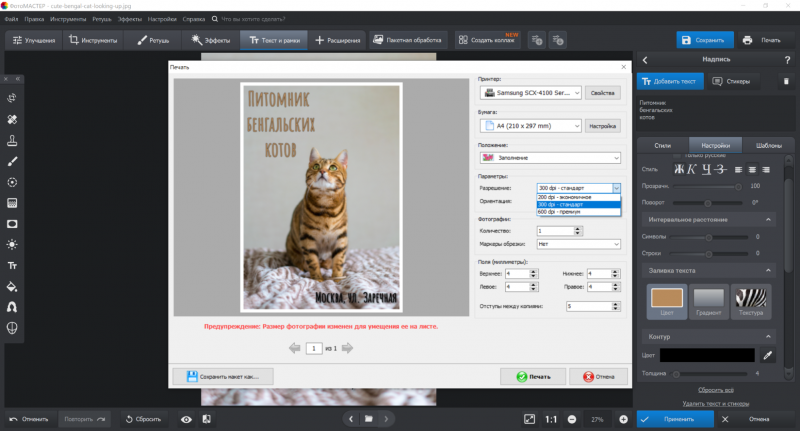Image resolution: width=800 pixels, height=431 pixels.
Task: Click the Количество copies input field
Action: coord(555,230)
